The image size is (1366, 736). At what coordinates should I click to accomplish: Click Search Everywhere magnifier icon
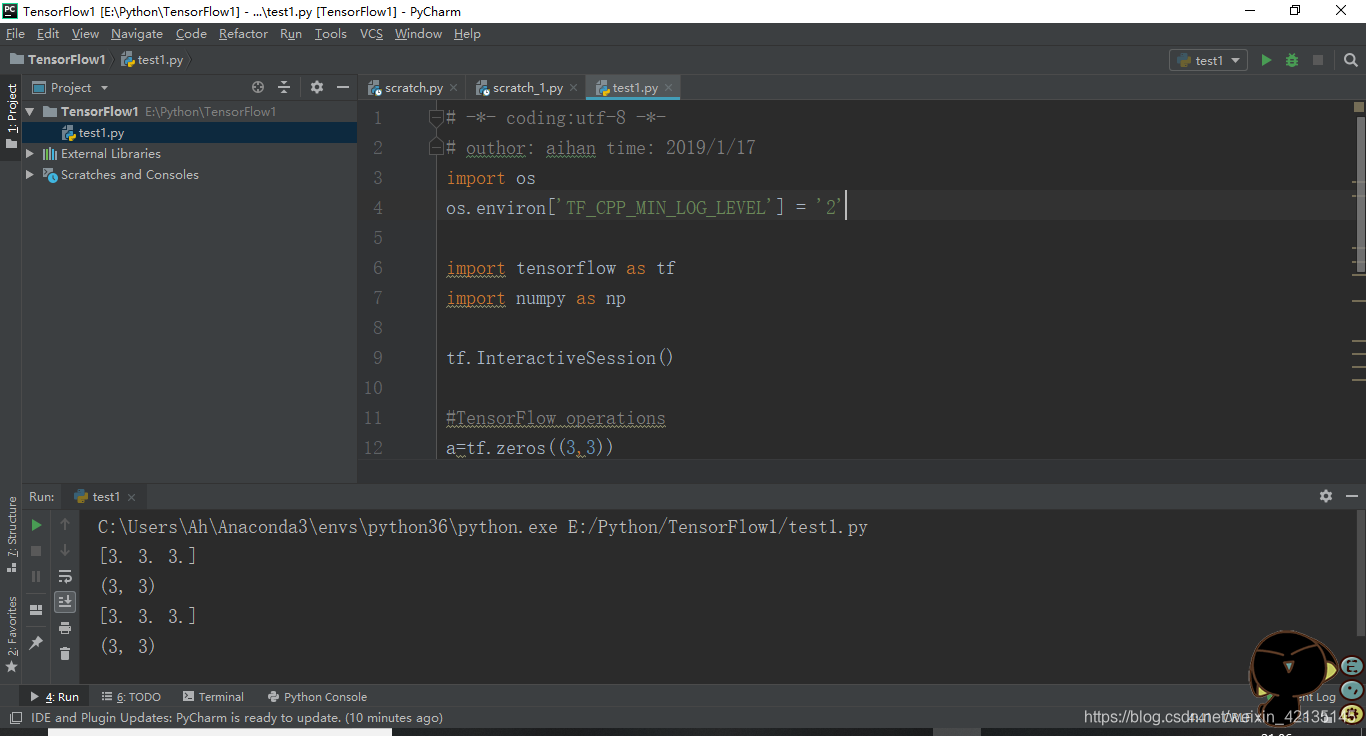[1351, 59]
